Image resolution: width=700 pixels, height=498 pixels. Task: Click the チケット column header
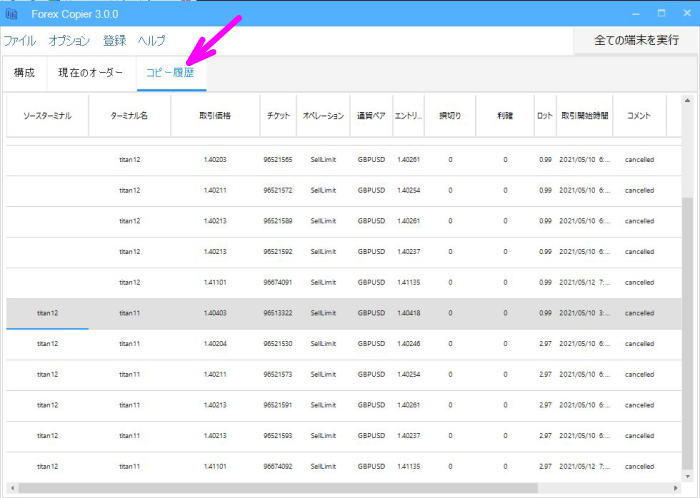[277, 116]
